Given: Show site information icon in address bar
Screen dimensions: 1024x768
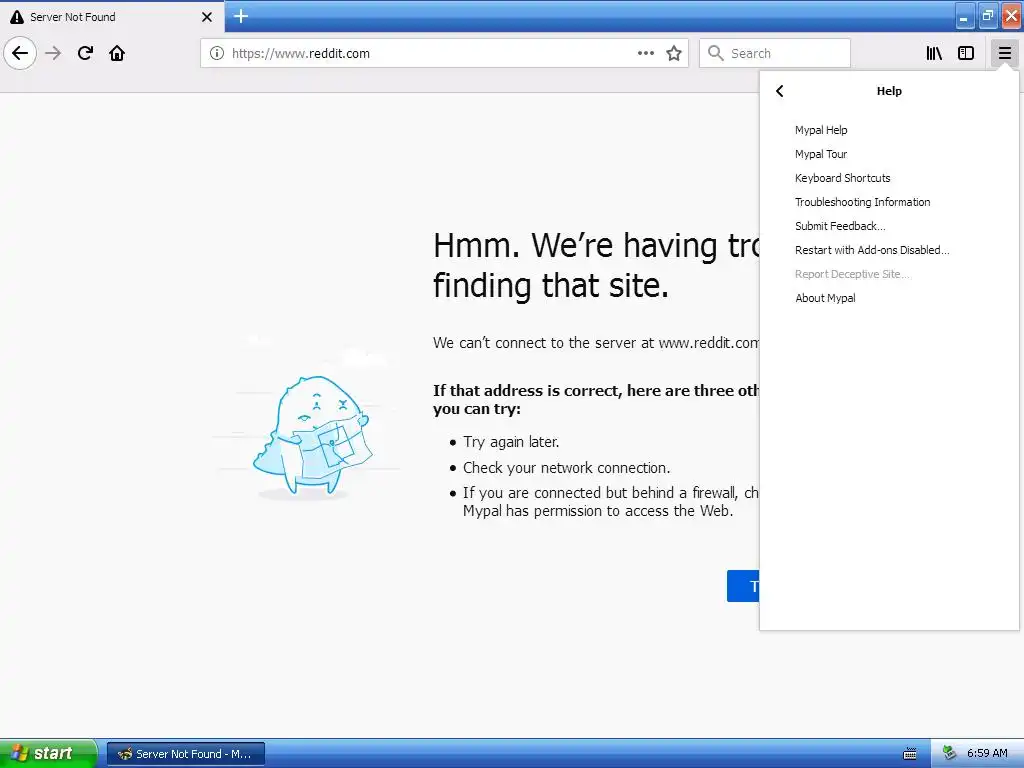Looking at the screenshot, I should [216, 53].
